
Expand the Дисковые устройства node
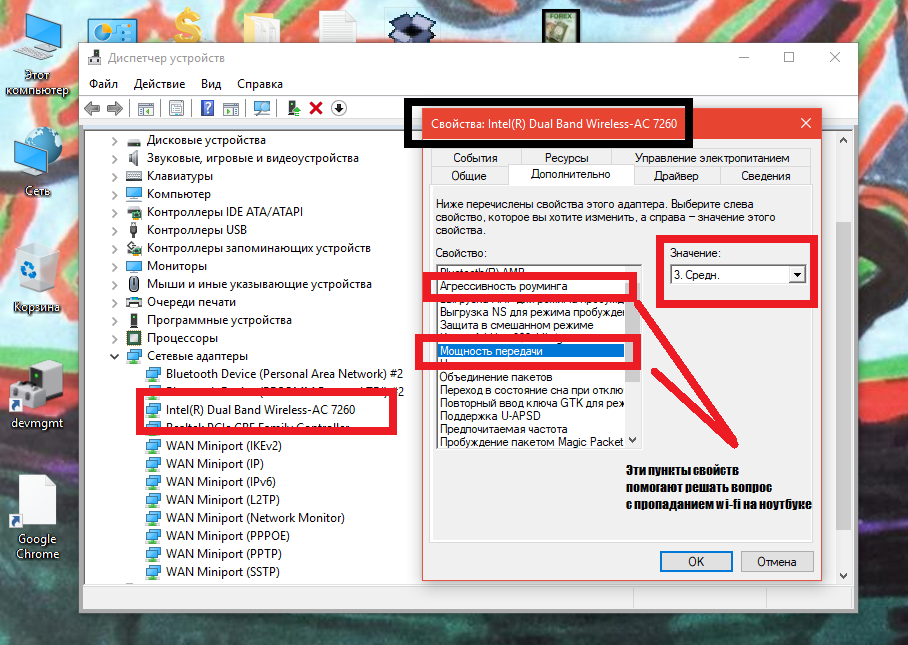[x=114, y=141]
